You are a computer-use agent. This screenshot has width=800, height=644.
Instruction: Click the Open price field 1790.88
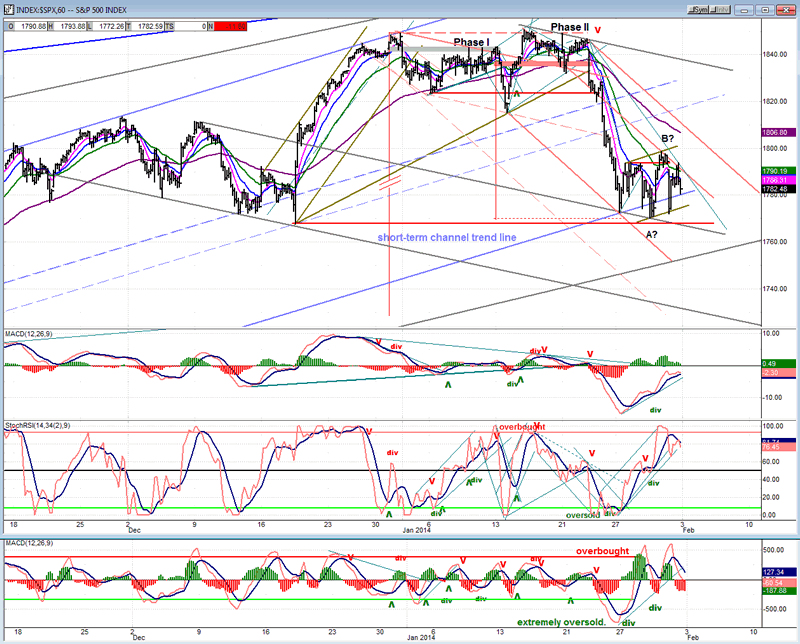[29, 26]
